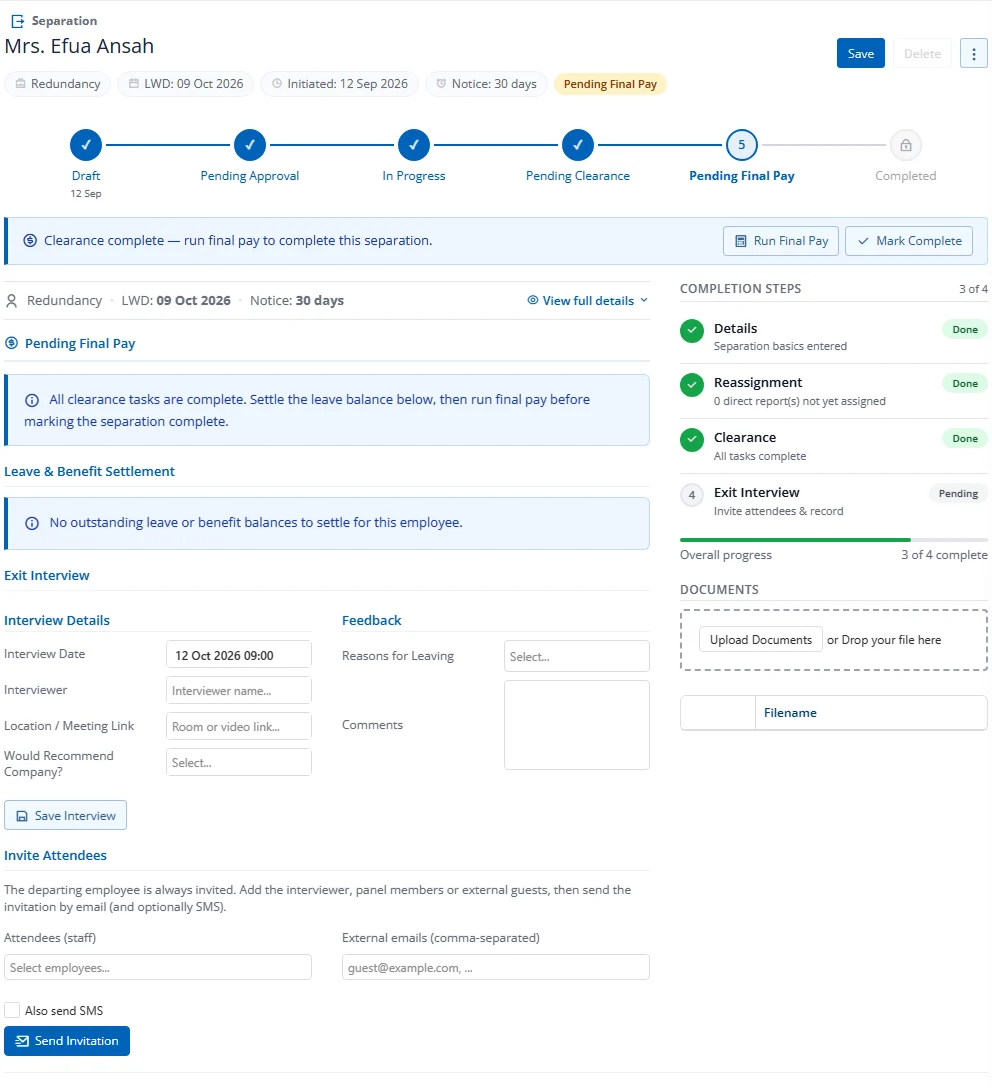Click the Done badge on Reassignment row
The width and height of the screenshot is (992, 1088).
coord(964,384)
